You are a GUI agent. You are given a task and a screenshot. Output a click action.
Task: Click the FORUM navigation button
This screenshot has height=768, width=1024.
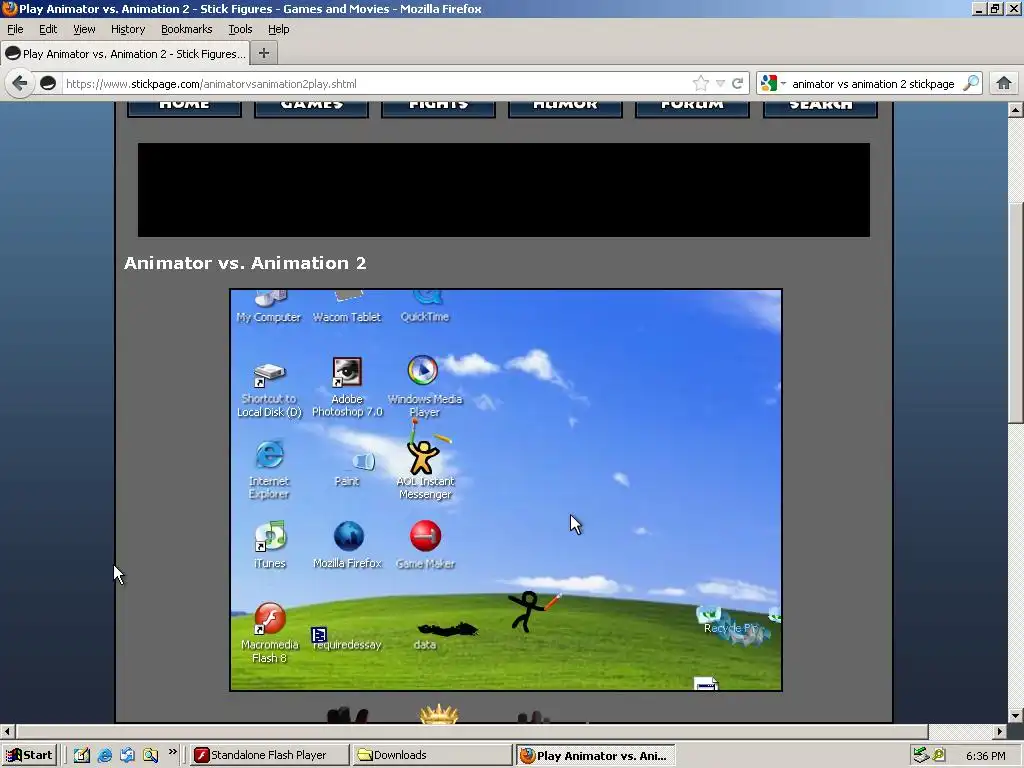tap(692, 108)
